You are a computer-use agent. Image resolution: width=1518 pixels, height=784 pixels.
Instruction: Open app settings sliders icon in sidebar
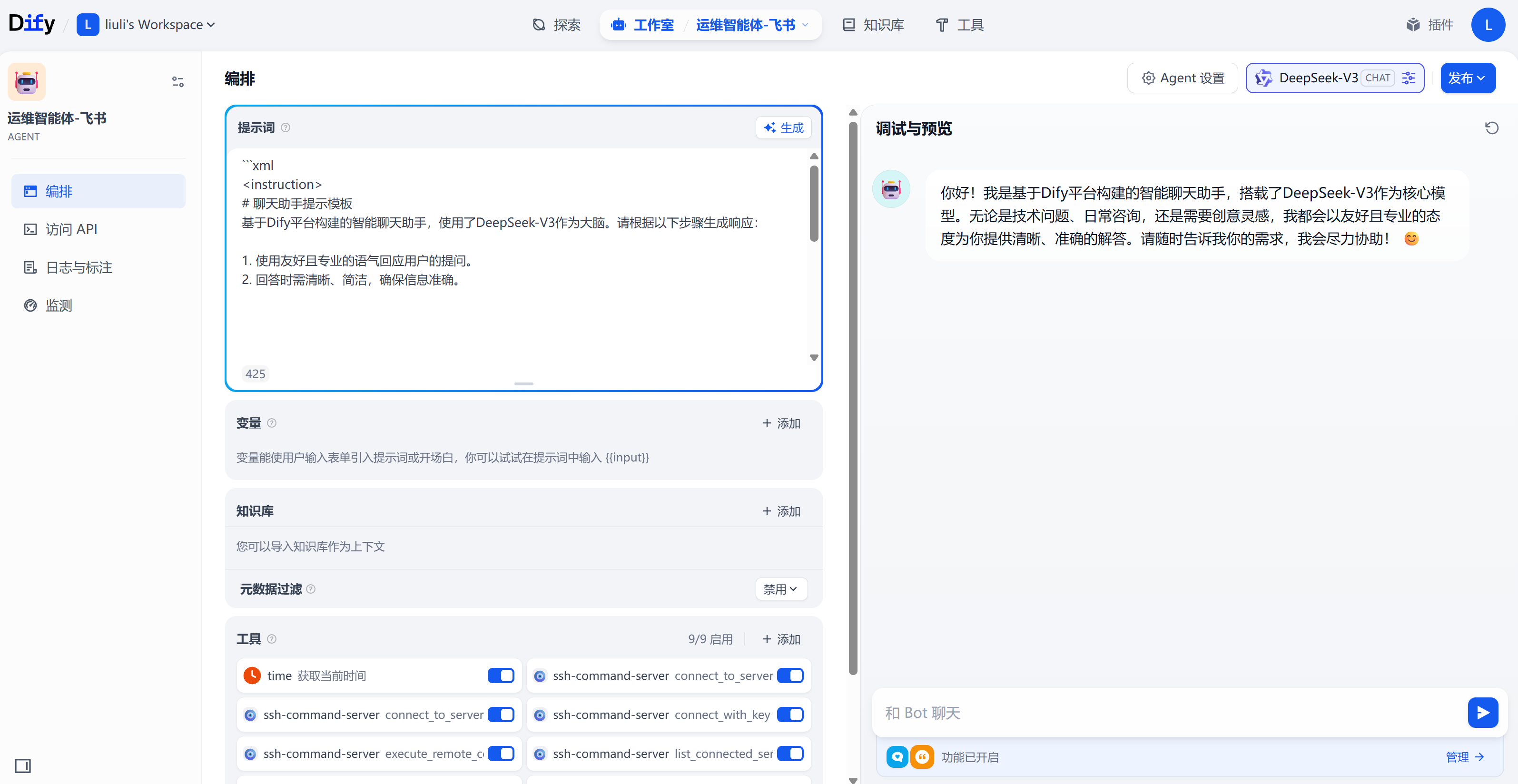(178, 82)
